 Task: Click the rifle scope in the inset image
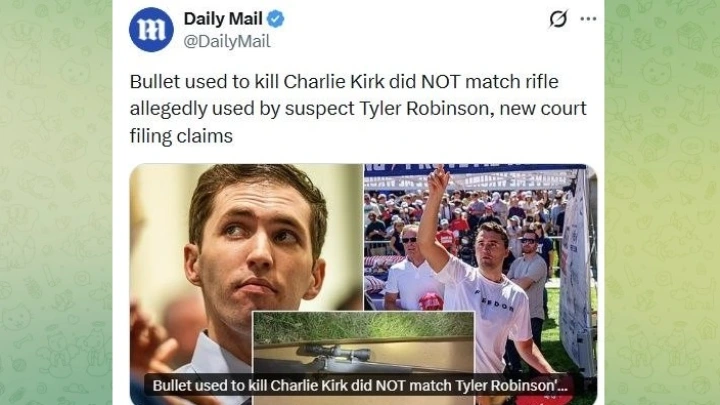[x=334, y=353]
